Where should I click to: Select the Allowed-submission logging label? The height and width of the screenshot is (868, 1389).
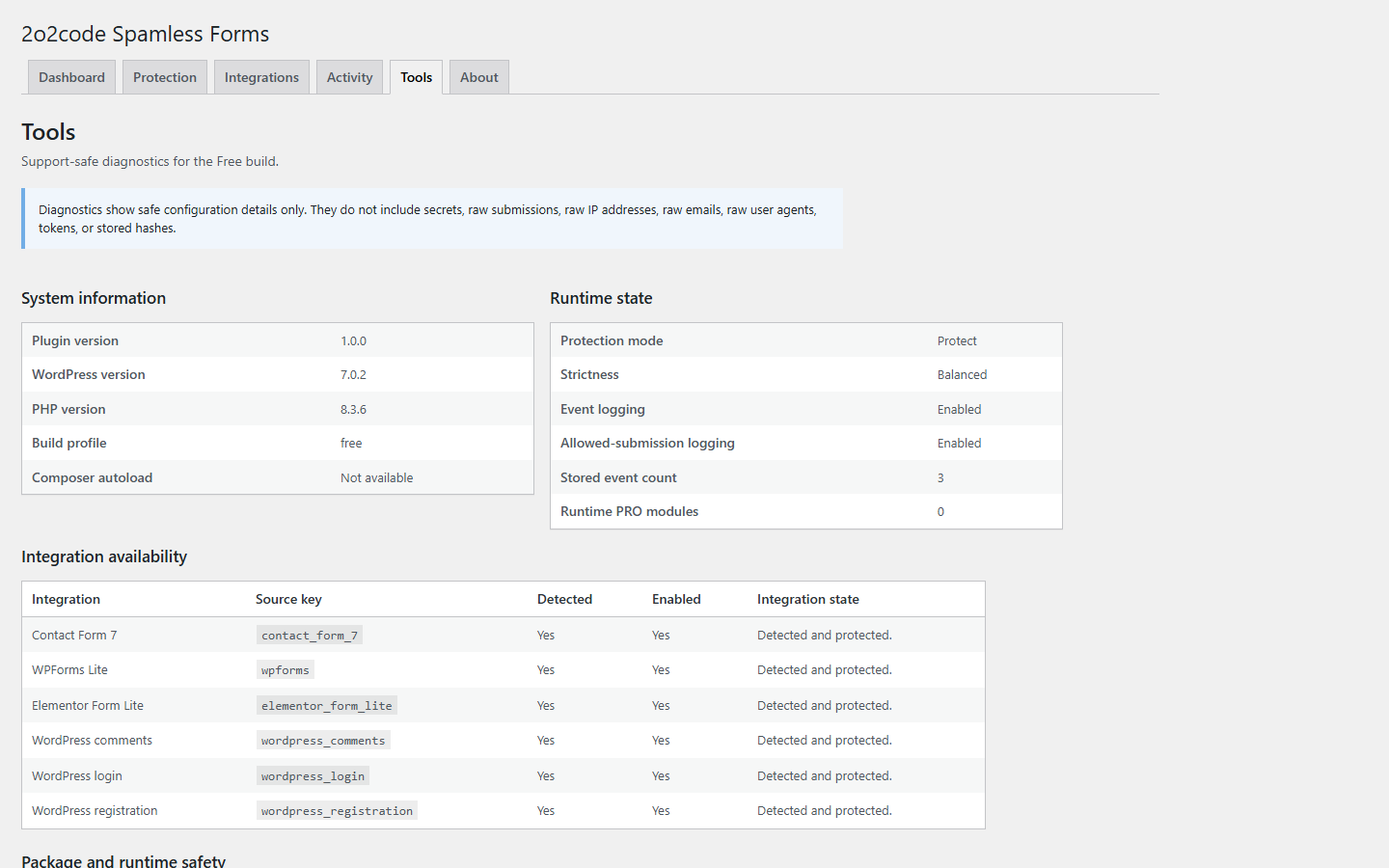[647, 443]
